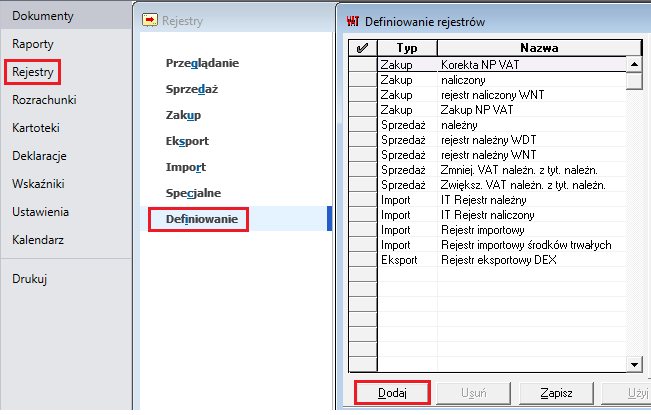Viewport: 651px width, 415px height.
Task: Choose Sprzedaż in Rejestry submenu
Action: [191, 89]
